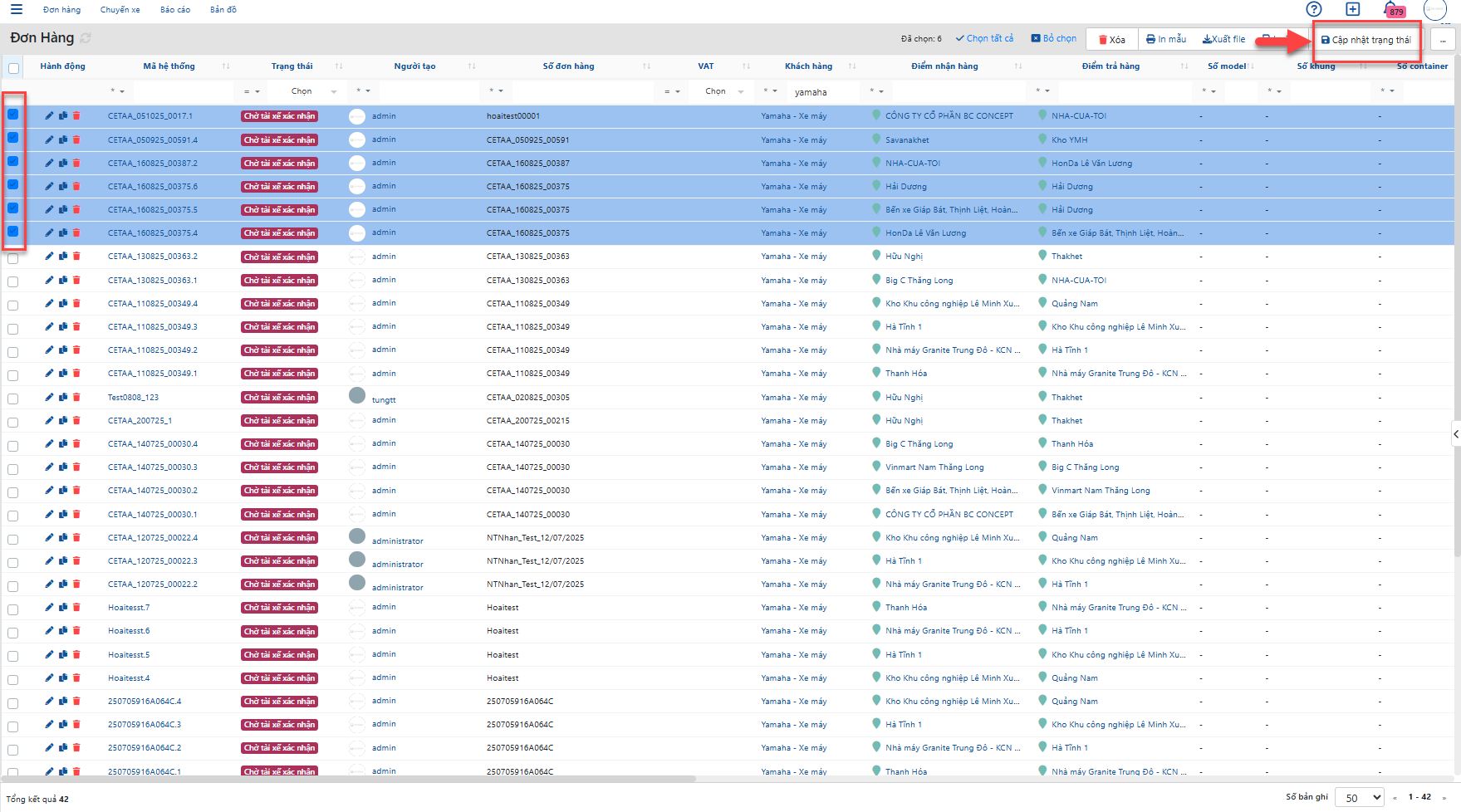
Task: Uncheck the row CETAA_160825_00387.2 checkbox
Action: [13, 162]
